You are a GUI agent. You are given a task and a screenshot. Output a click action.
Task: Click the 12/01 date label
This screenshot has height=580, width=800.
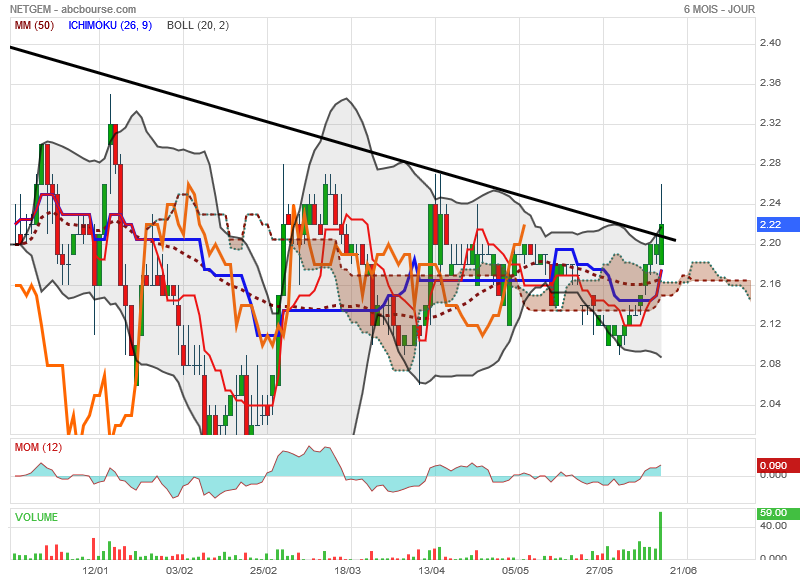coord(95,570)
